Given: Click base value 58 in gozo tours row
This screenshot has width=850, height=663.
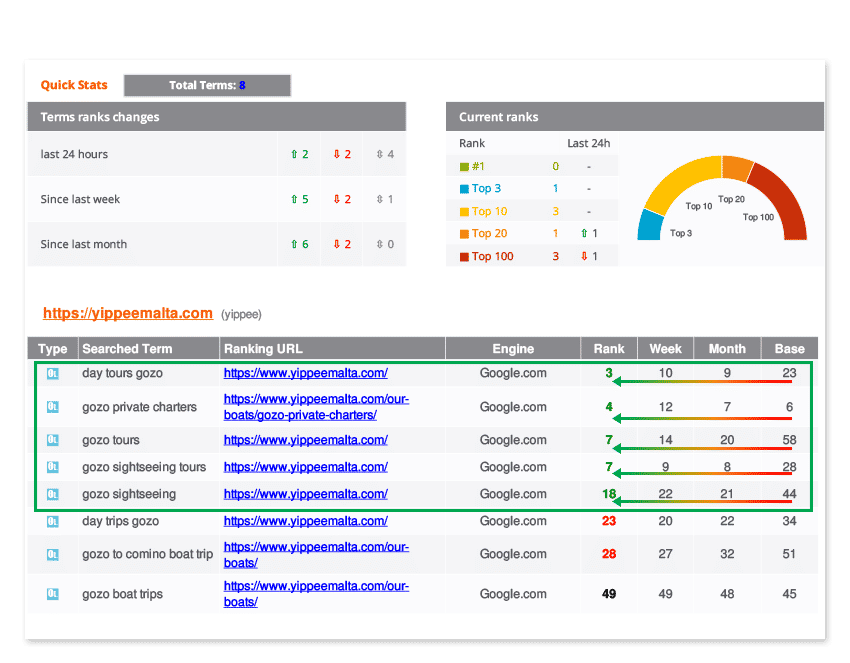Looking at the screenshot, I should pyautogui.click(x=789, y=440).
